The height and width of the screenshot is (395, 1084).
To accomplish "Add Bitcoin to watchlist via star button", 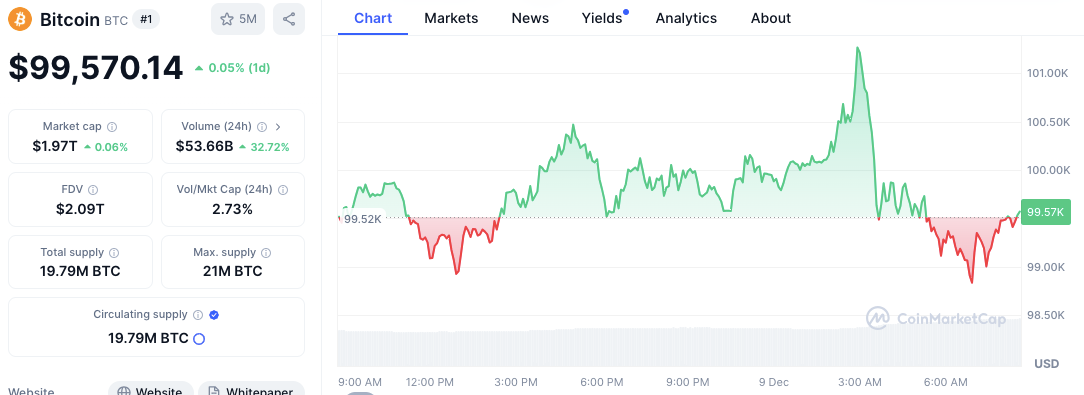I will click(x=238, y=19).
